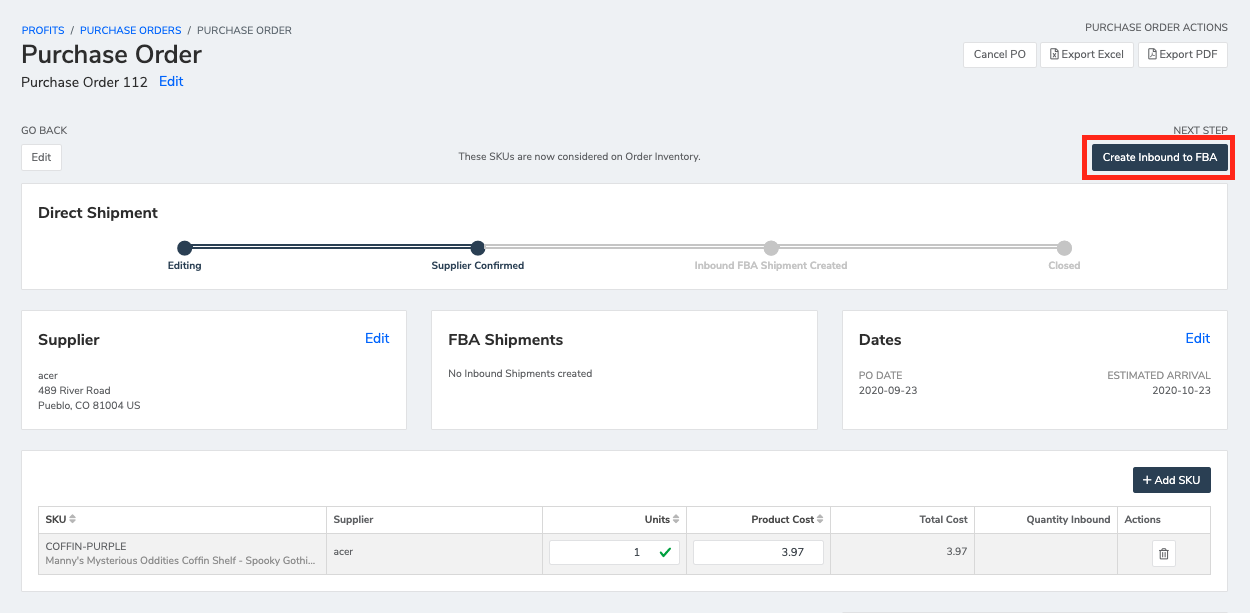Open the Supplier Edit link
The image size is (1250, 613).
point(377,338)
